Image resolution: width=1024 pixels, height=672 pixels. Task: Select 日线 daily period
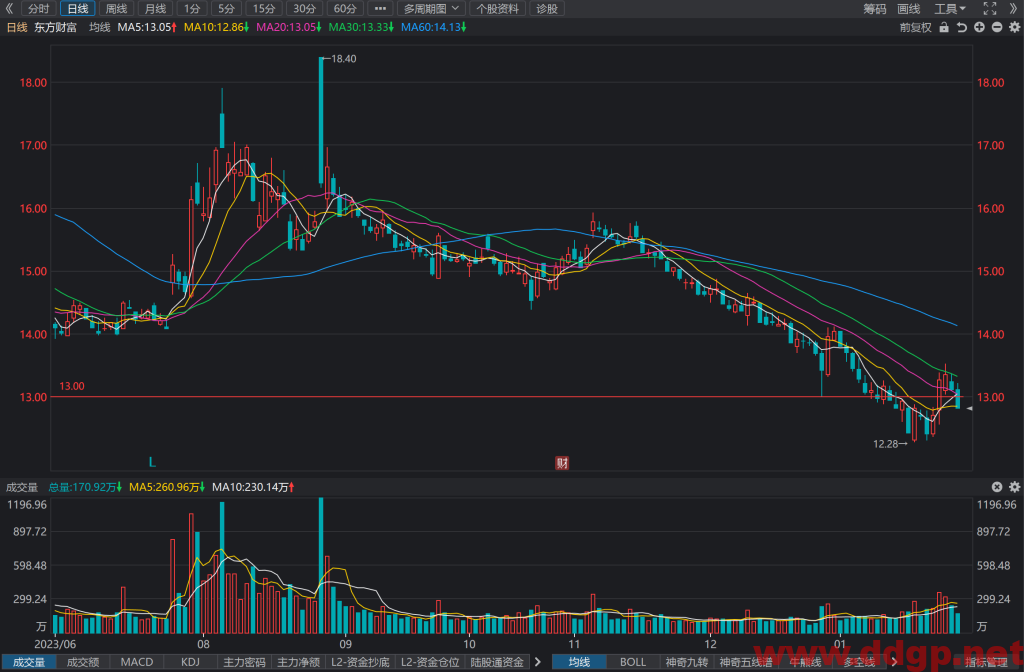pos(78,8)
